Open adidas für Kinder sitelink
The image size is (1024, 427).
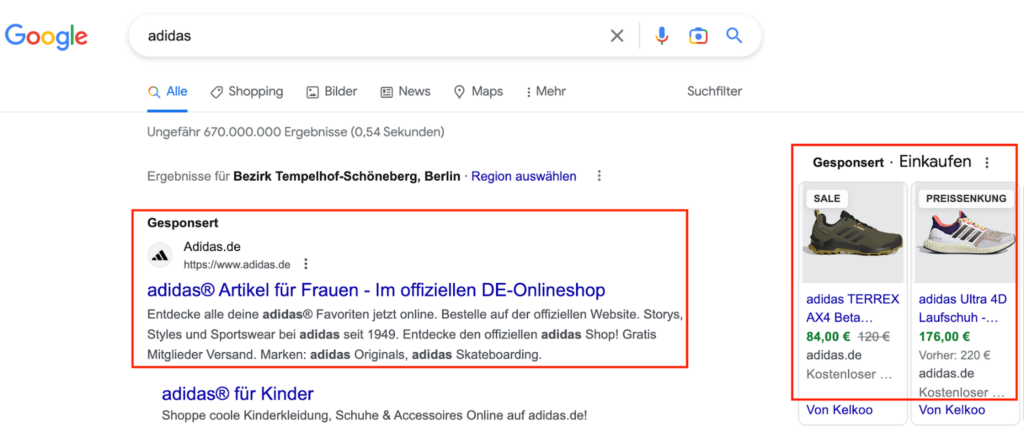point(238,394)
